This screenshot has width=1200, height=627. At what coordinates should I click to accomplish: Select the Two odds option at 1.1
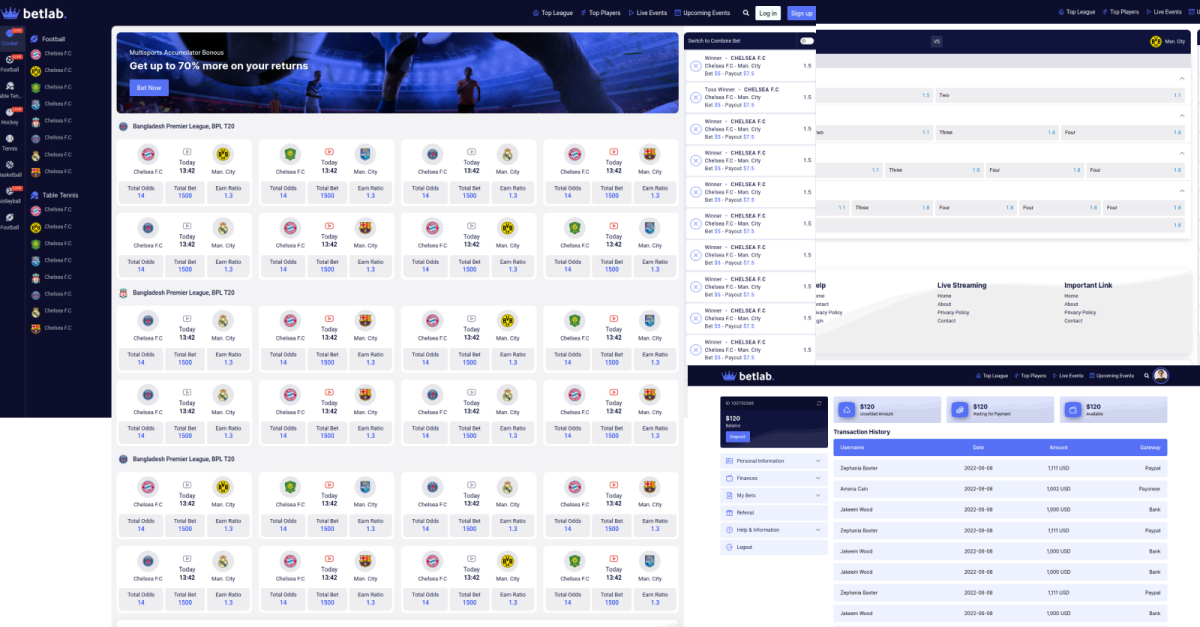(1060, 96)
